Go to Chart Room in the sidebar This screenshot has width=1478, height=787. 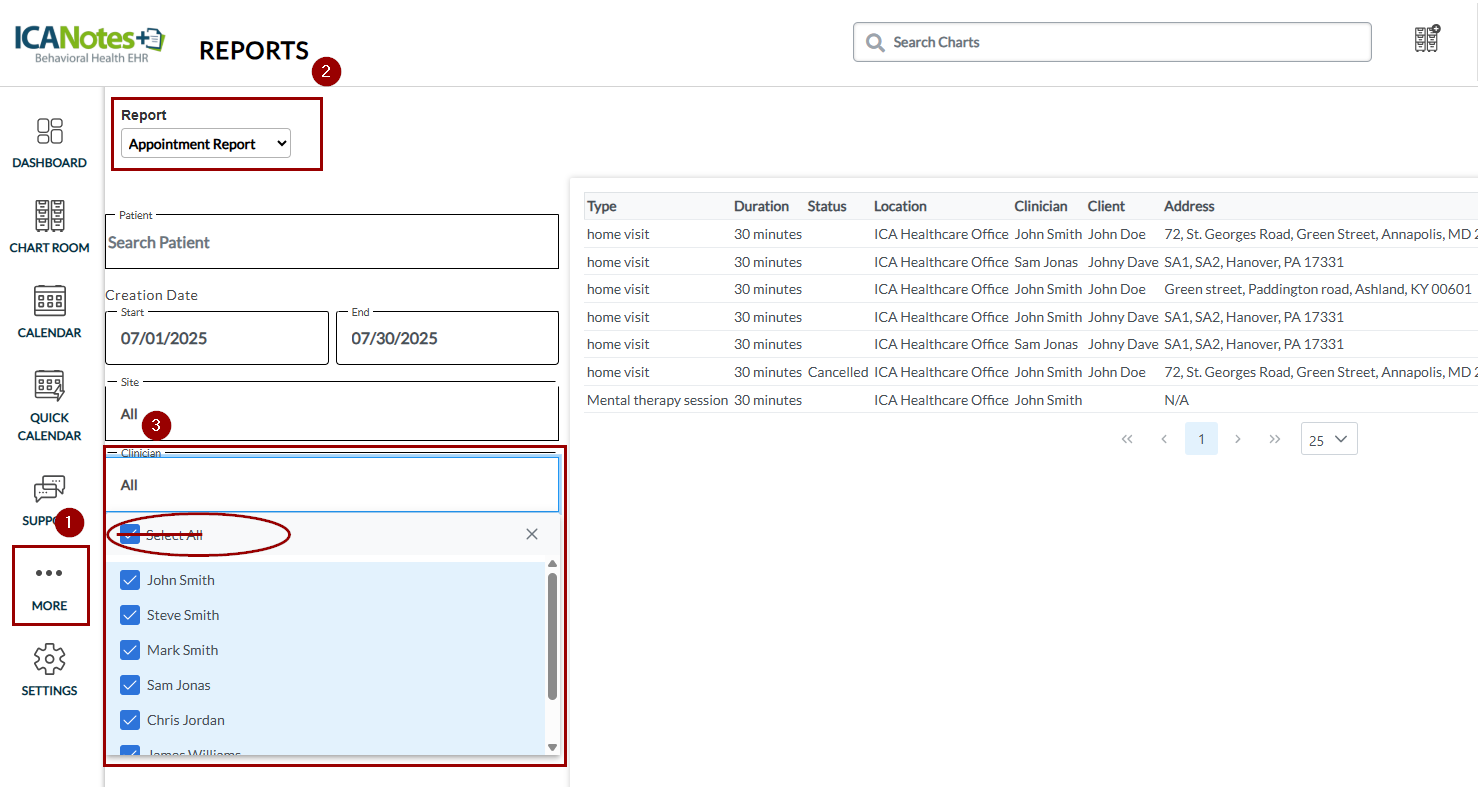(x=49, y=227)
